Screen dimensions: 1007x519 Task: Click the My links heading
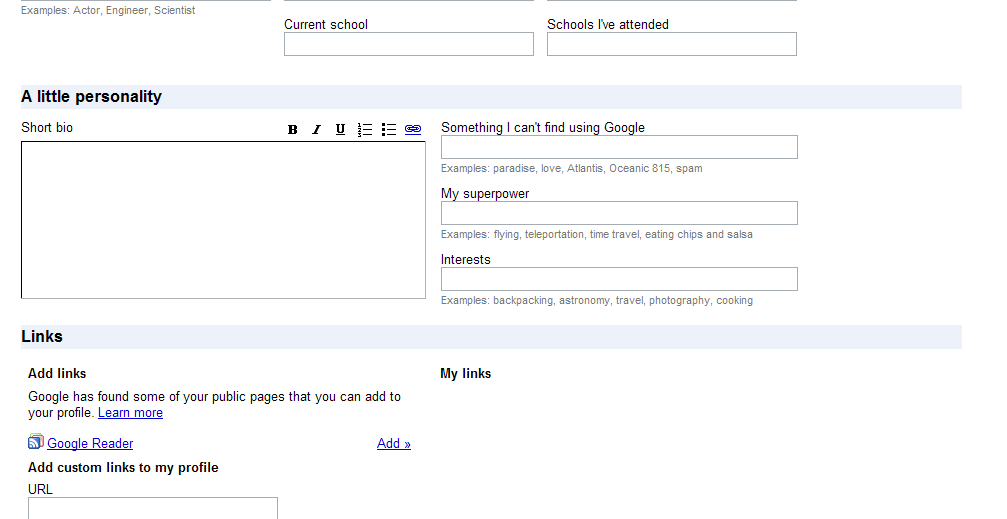click(466, 373)
